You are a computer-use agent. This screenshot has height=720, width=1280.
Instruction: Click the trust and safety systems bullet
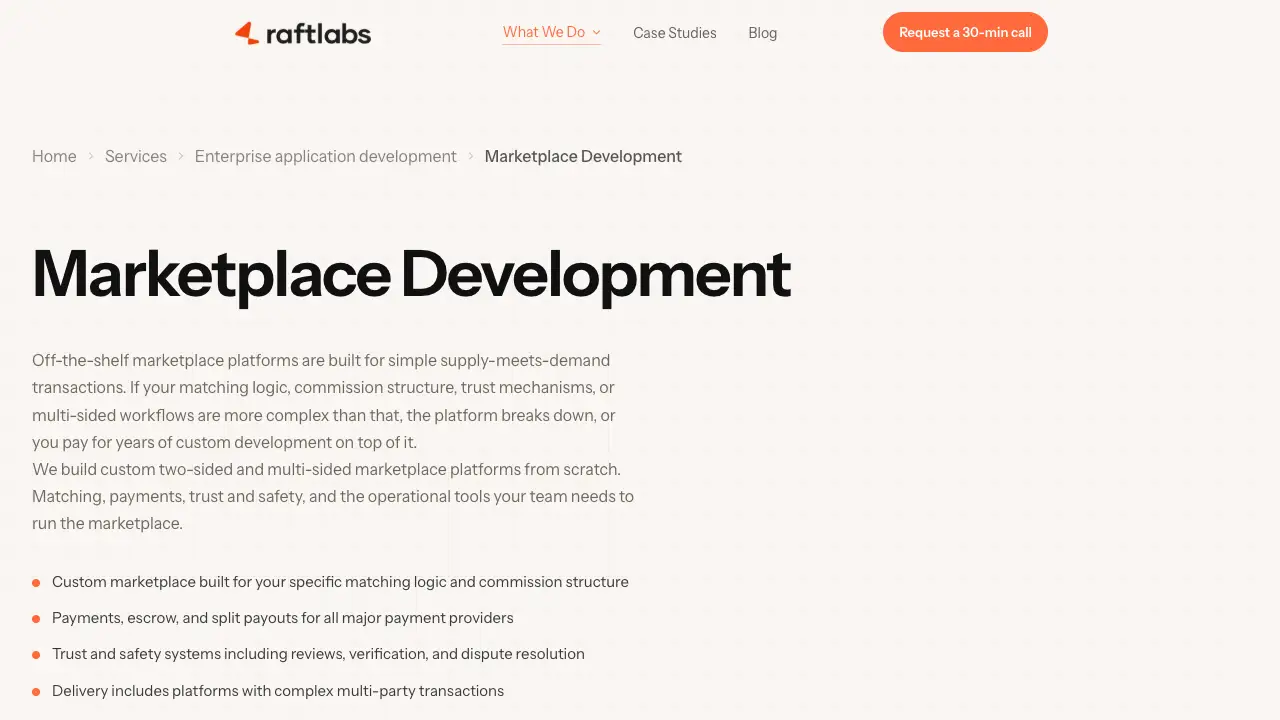coord(318,654)
